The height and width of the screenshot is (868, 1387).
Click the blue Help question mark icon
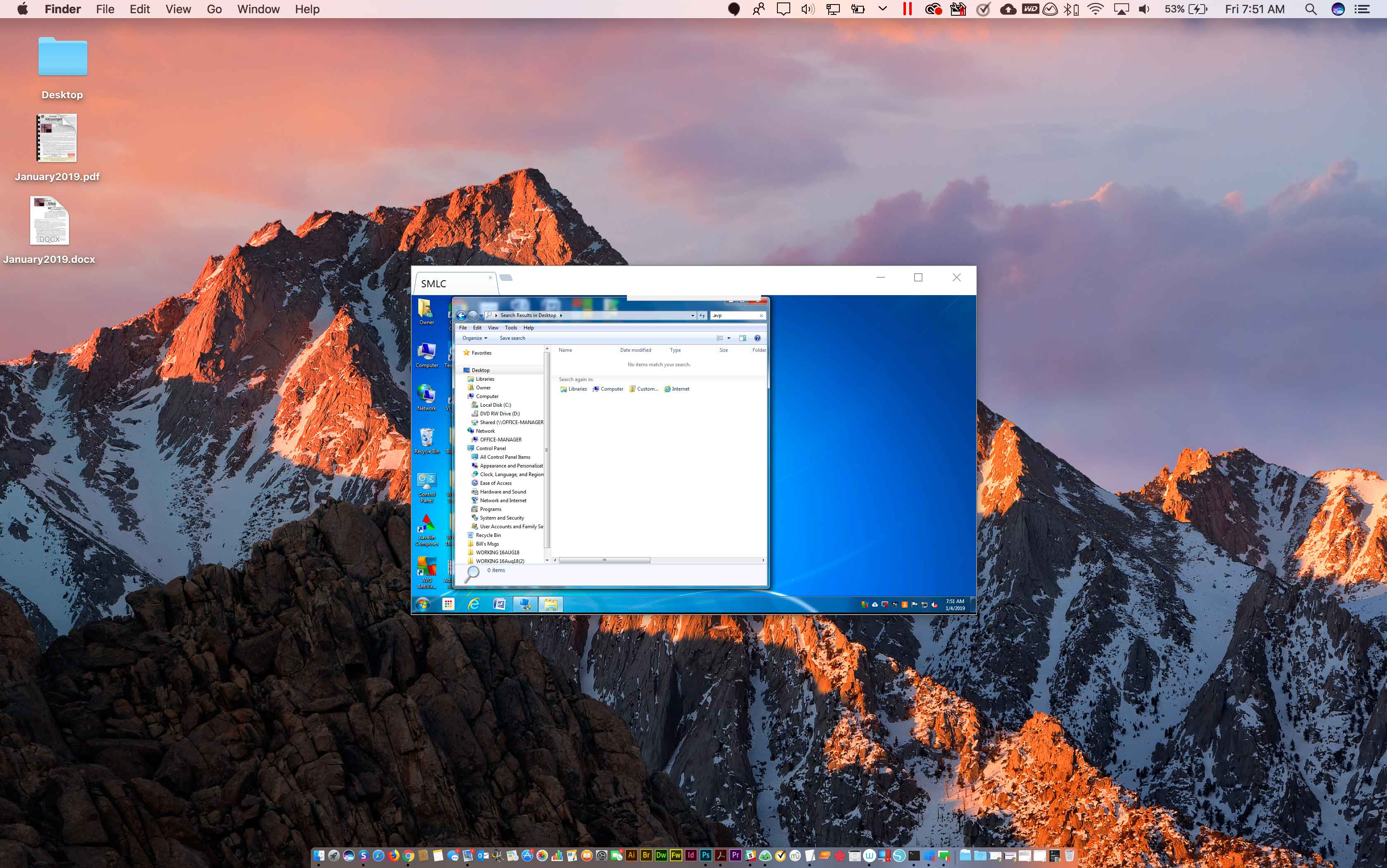point(757,338)
